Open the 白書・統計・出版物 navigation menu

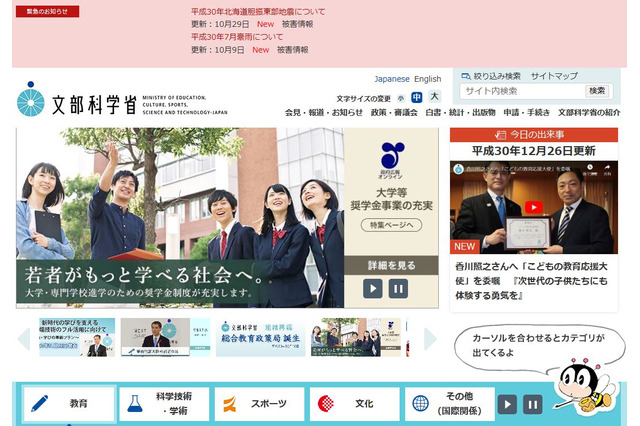click(x=460, y=113)
